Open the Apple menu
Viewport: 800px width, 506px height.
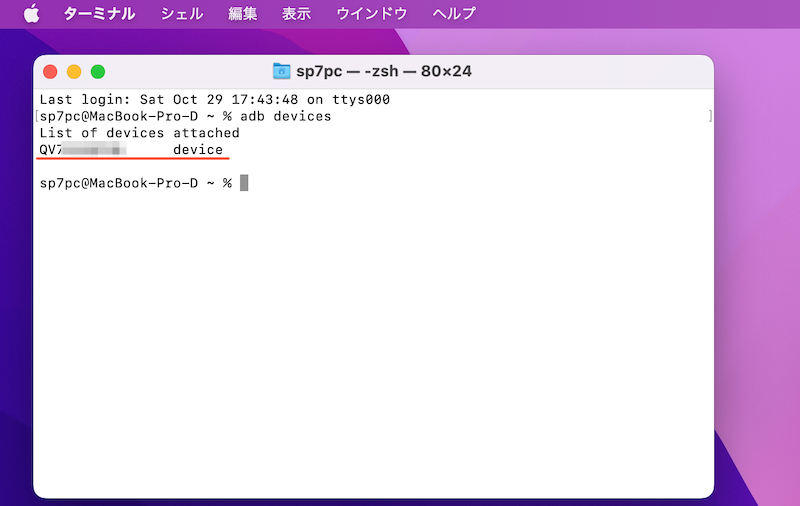coord(31,14)
